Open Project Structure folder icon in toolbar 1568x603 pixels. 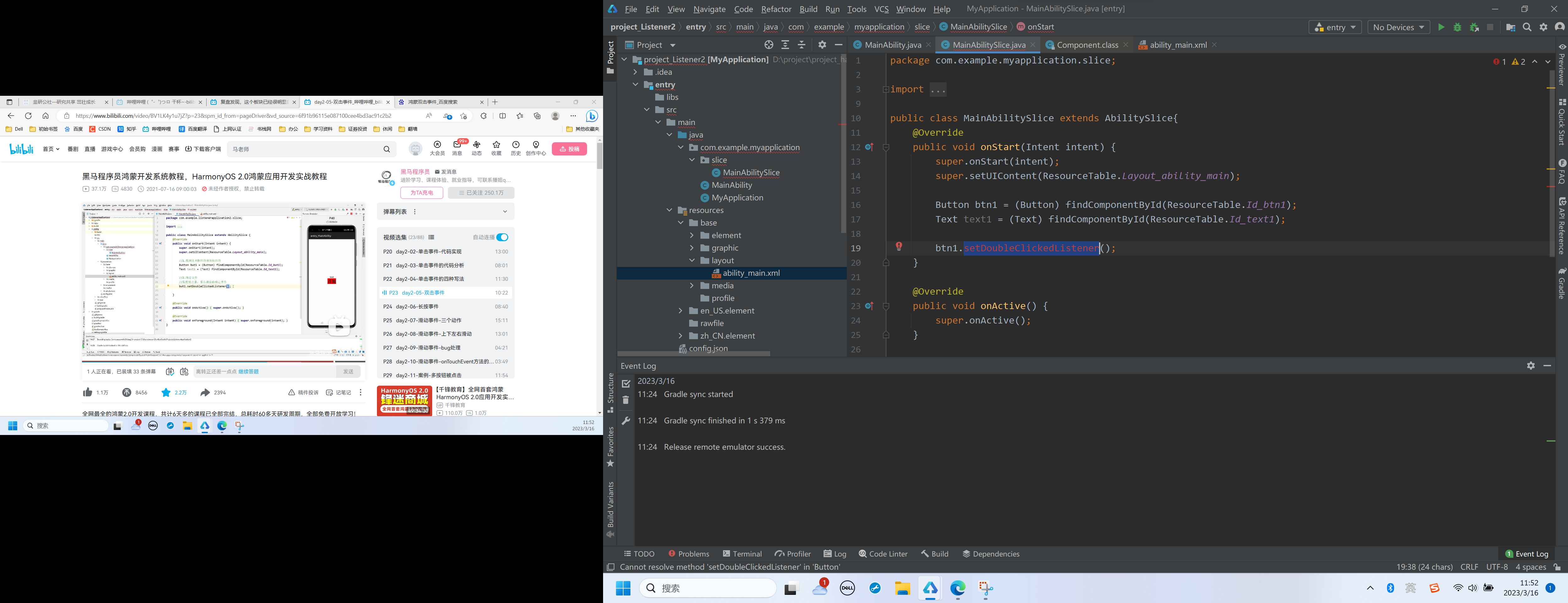(1510, 27)
